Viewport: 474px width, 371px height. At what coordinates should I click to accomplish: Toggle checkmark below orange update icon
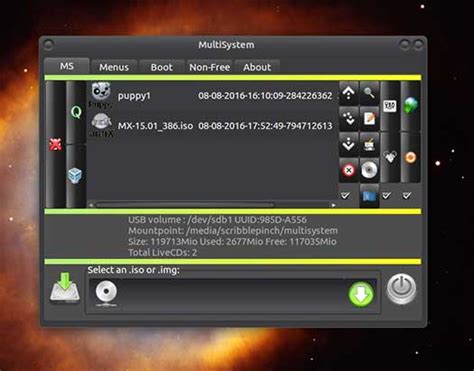[x=407, y=195]
